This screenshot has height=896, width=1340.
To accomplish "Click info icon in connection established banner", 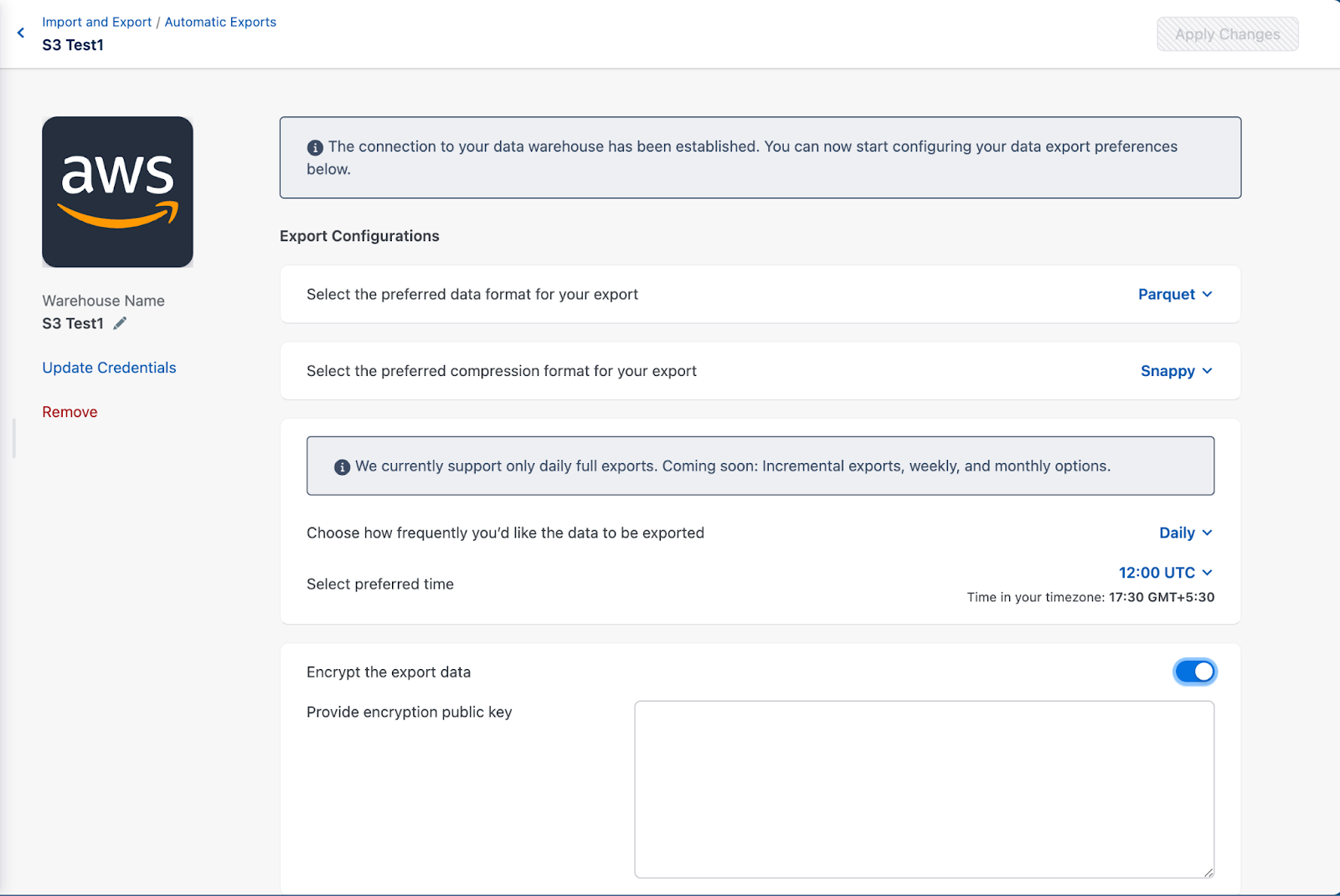I will [x=315, y=147].
